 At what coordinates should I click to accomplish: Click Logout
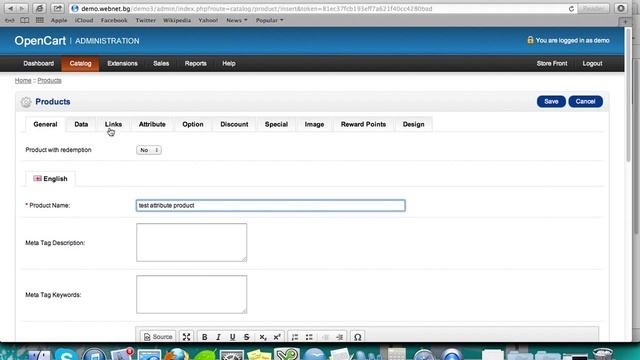[592, 64]
